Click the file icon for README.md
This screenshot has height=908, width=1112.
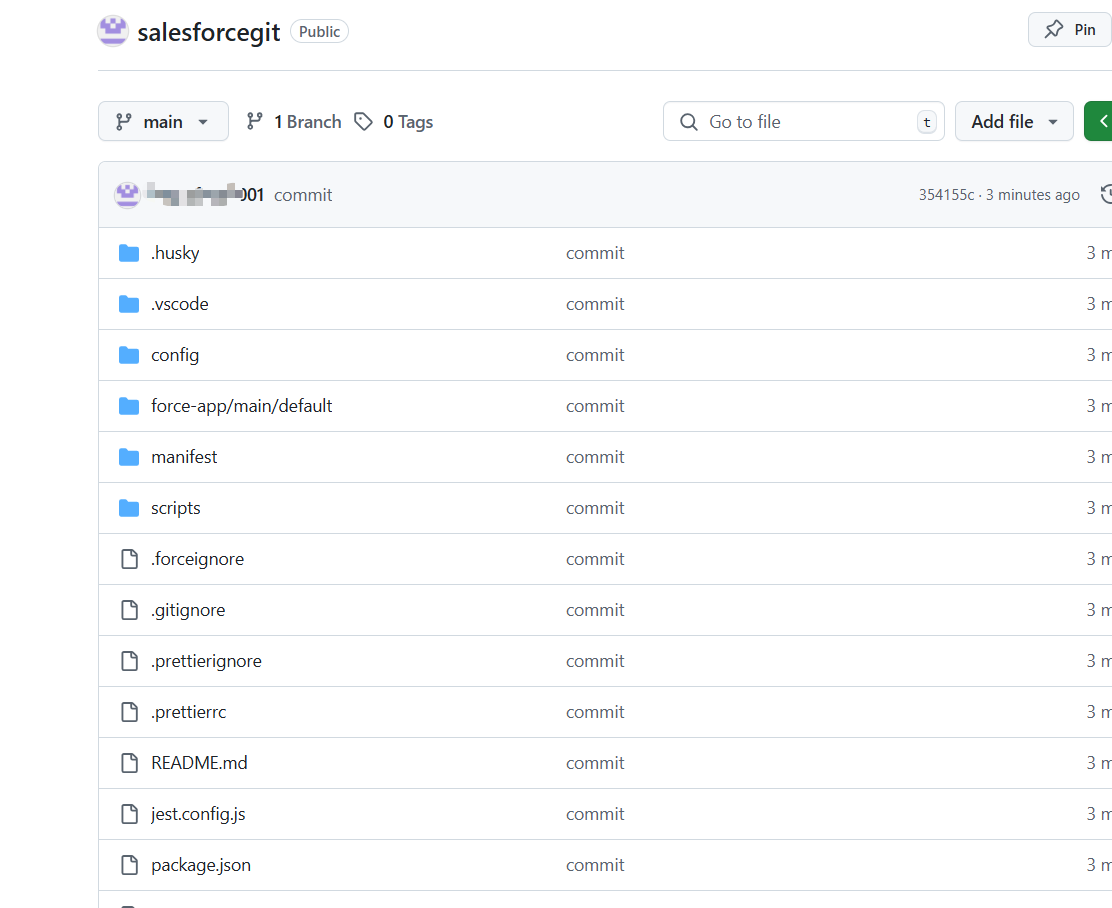[129, 763]
